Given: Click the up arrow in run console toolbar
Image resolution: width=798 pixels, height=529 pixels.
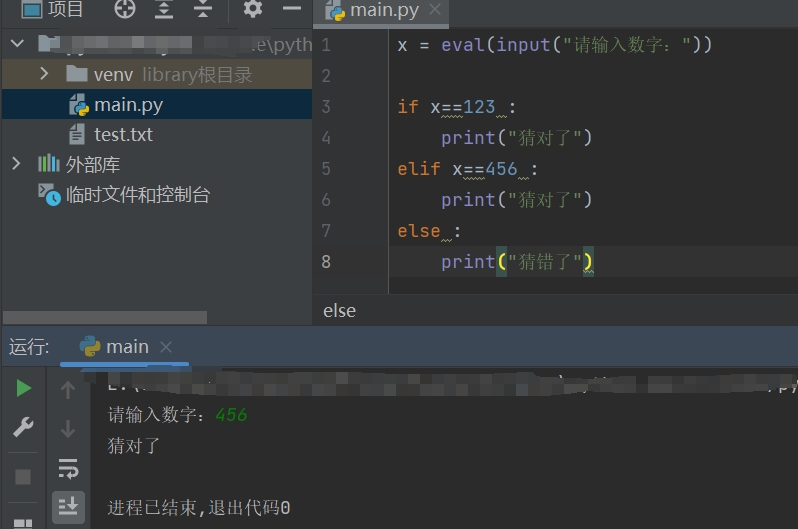Looking at the screenshot, I should pyautogui.click(x=68, y=390).
